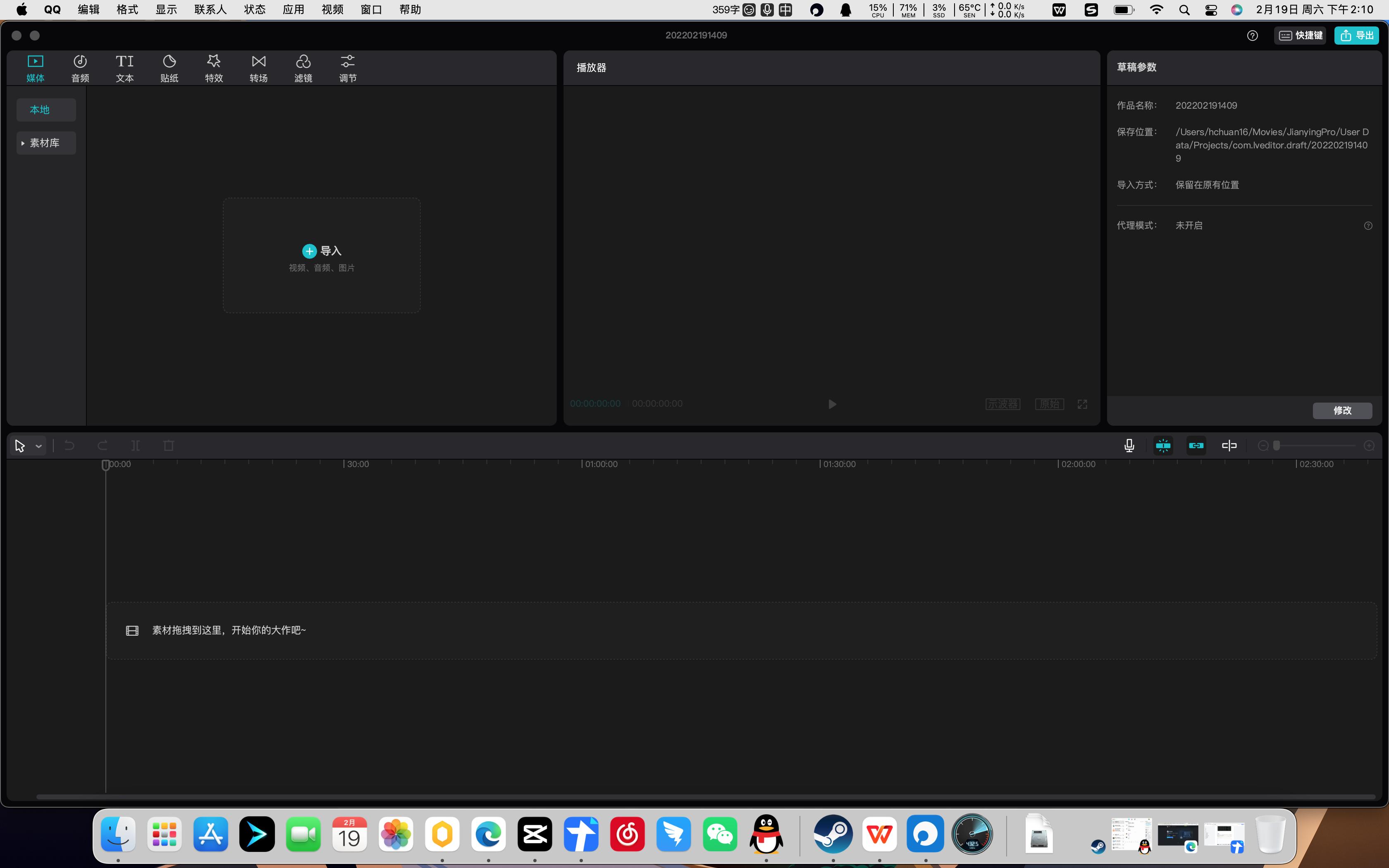Click the split clip icon
Image resolution: width=1389 pixels, height=868 pixels.
point(136,446)
